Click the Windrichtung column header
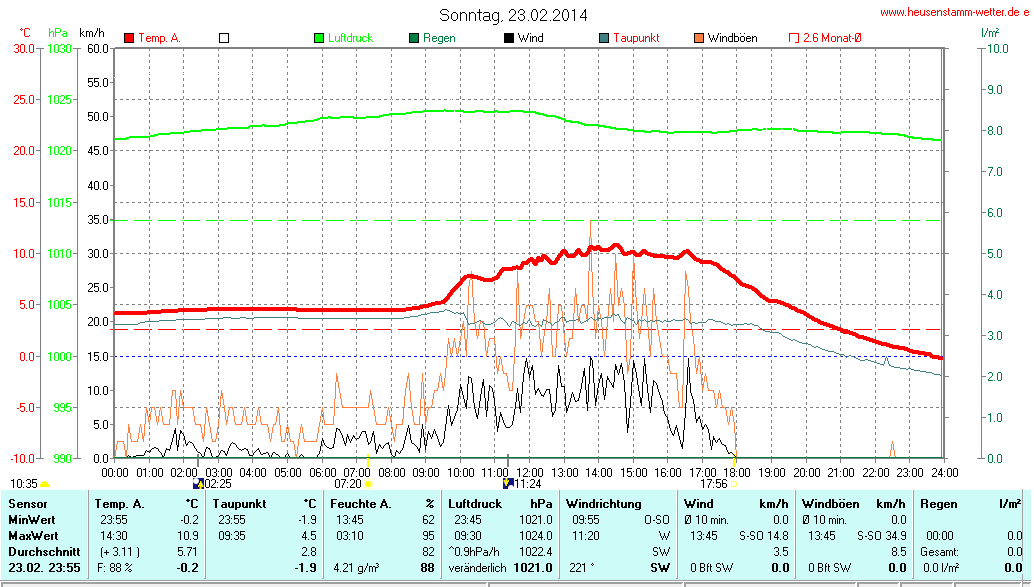Image resolution: width=1034 pixels, height=587 pixels. 603,504
